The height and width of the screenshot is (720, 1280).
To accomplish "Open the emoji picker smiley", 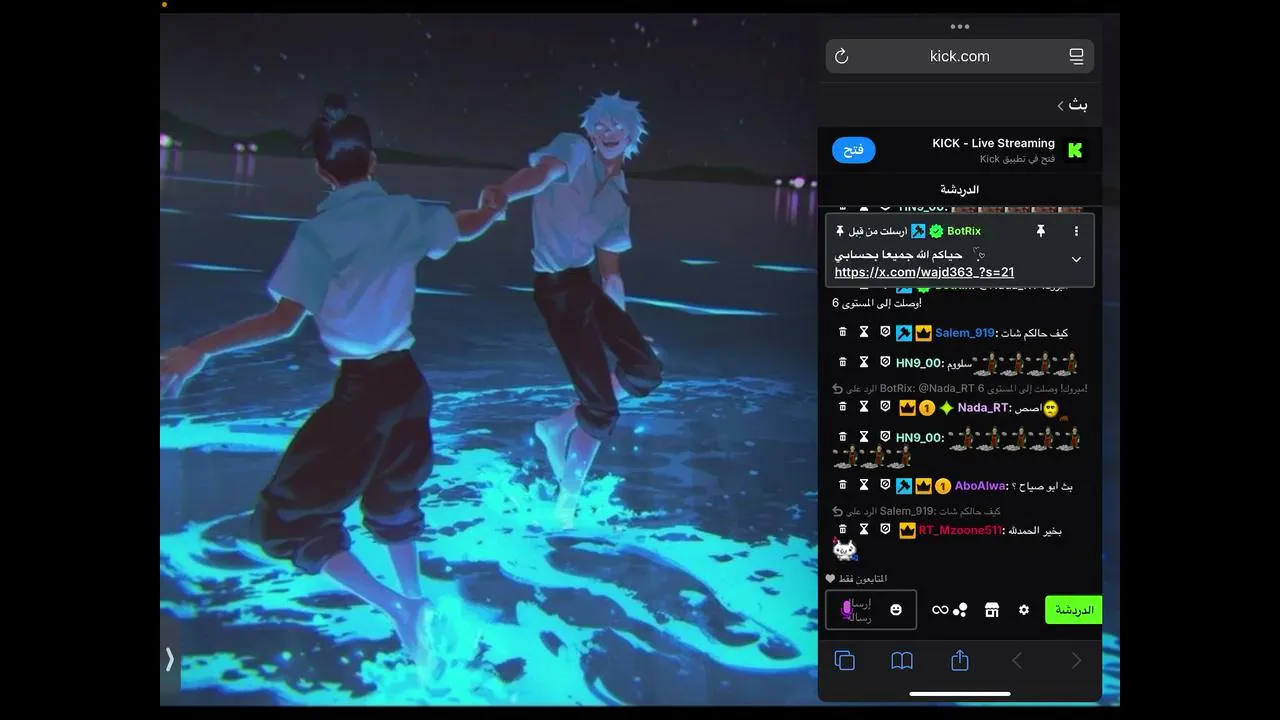I will (896, 610).
